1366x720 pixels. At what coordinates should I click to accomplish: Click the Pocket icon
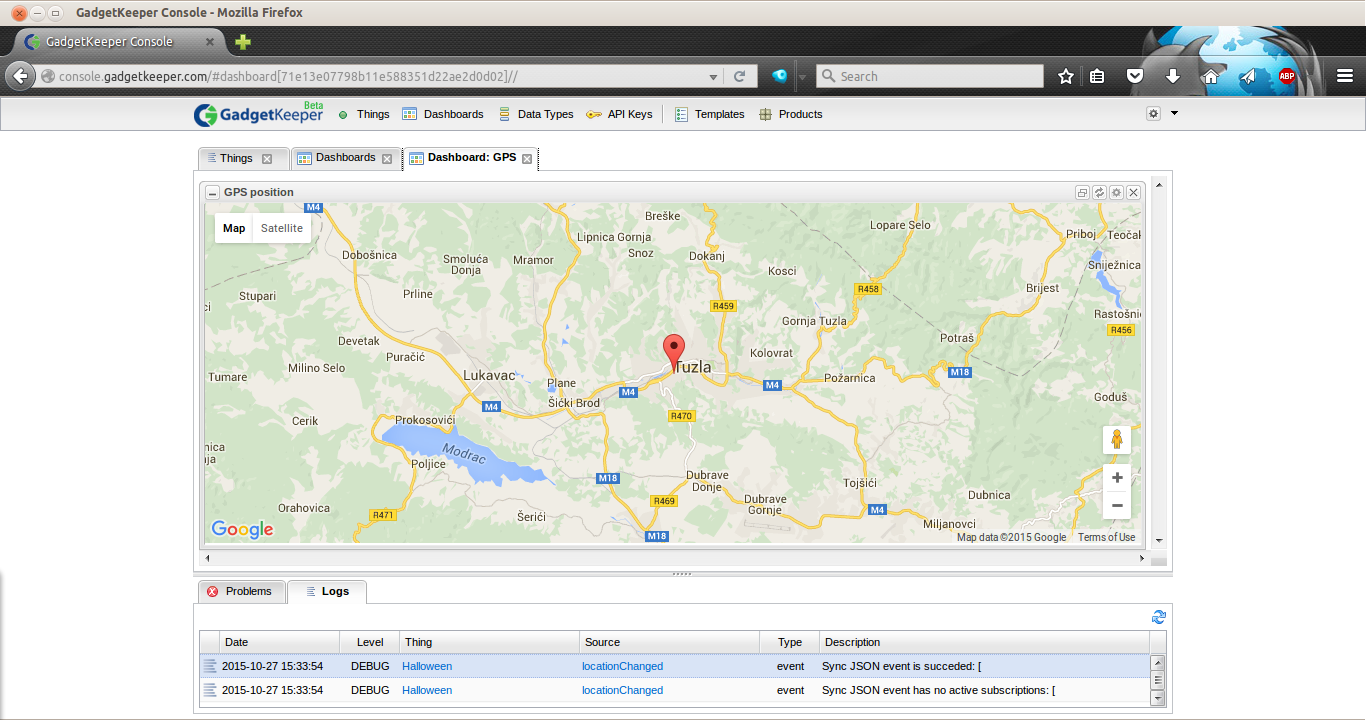(x=1135, y=76)
